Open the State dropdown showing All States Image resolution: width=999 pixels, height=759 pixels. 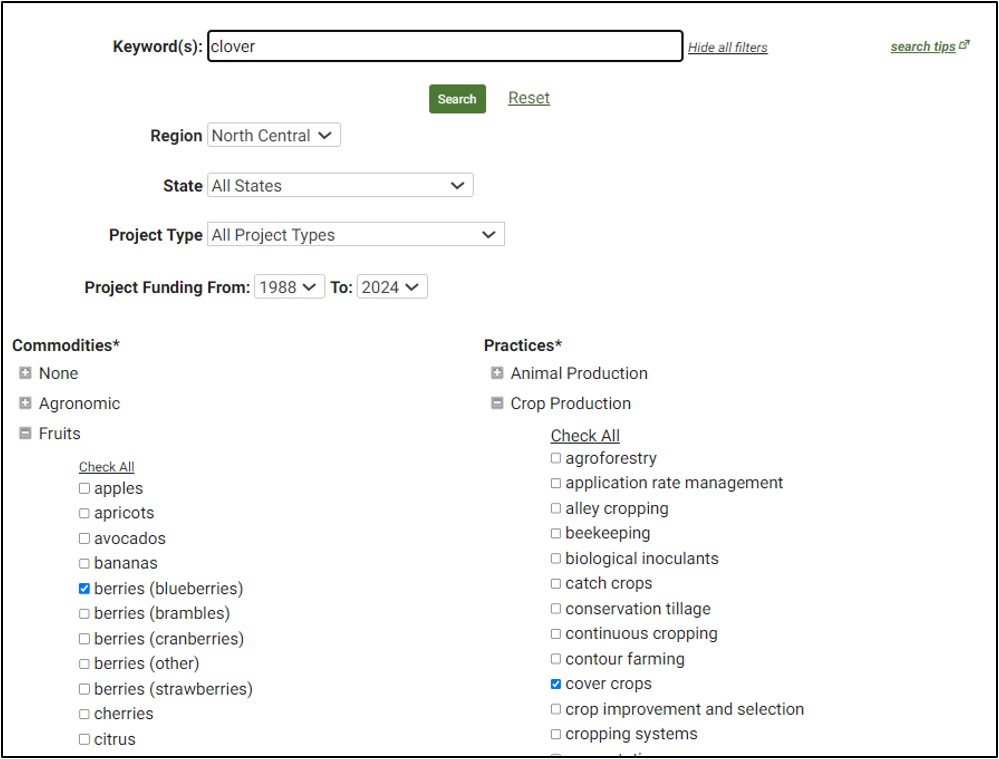pos(340,186)
